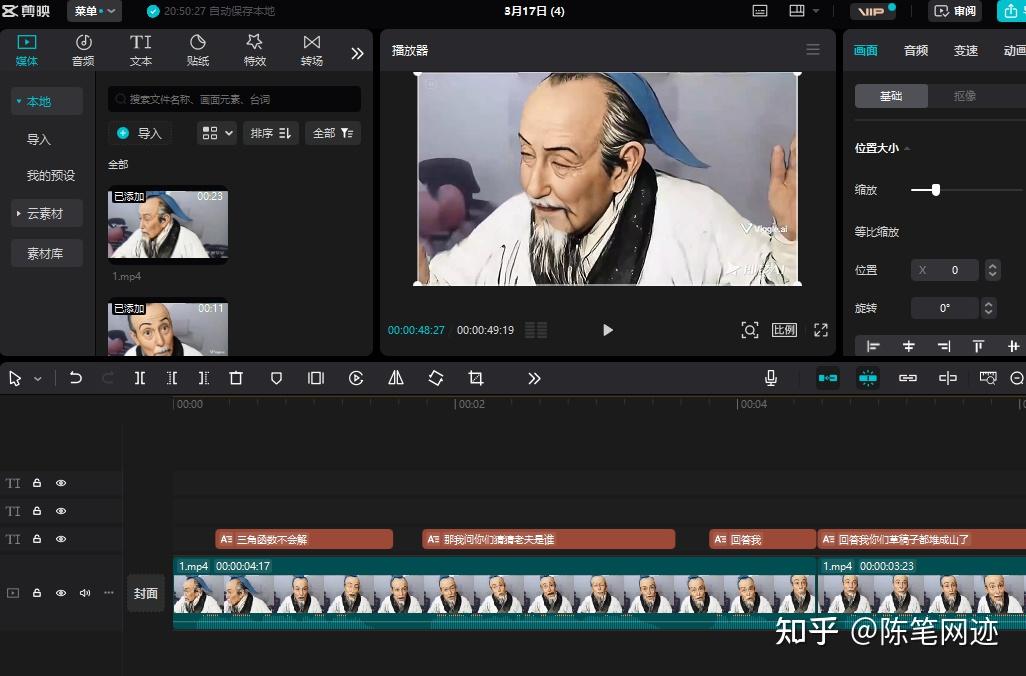This screenshot has height=676, width=1026.
Task: Click the 旋转 rotation value field
Action: [x=944, y=308]
